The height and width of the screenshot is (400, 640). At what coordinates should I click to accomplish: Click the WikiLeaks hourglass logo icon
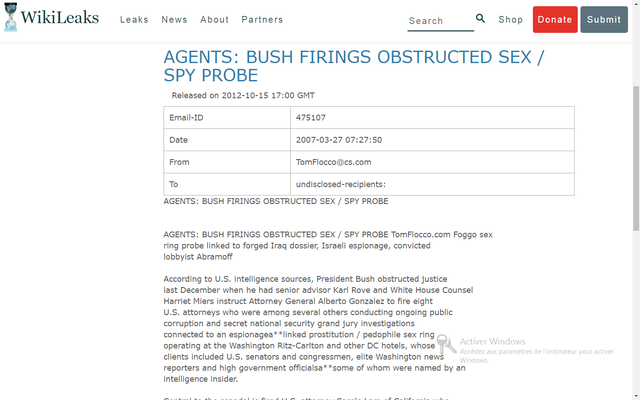[x=11, y=17]
